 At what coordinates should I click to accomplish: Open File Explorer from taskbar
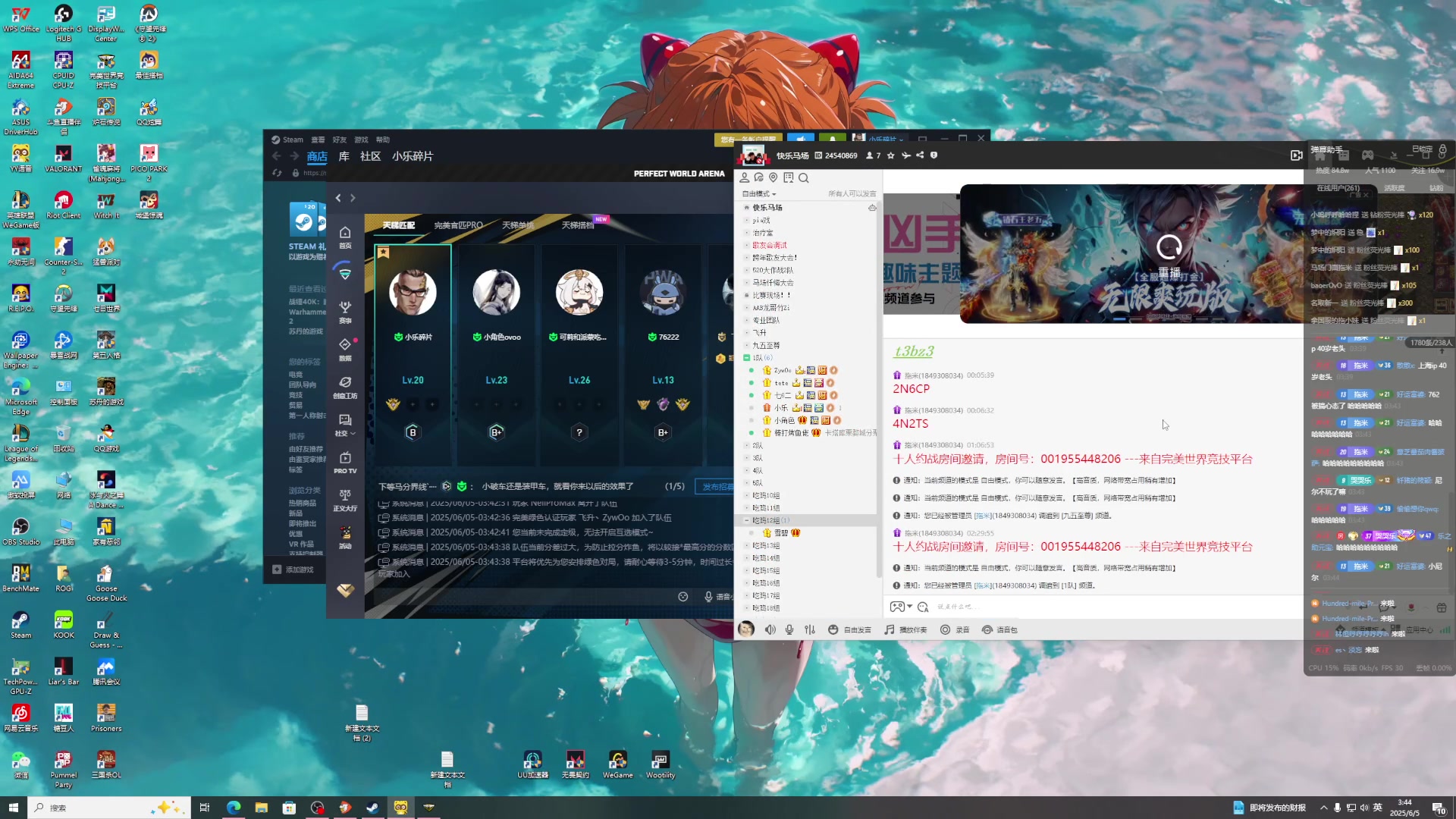point(261,808)
